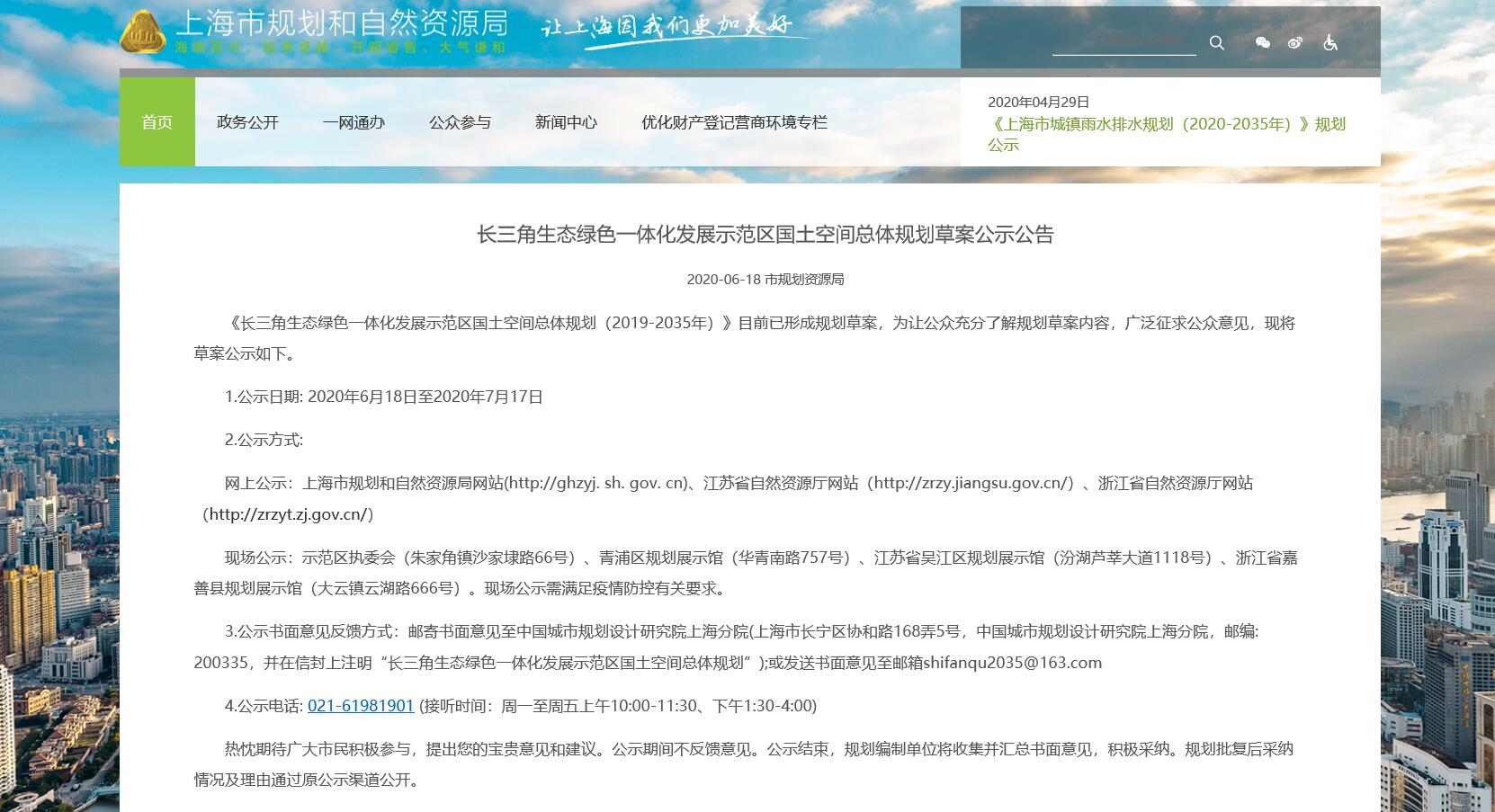The width and height of the screenshot is (1495, 812).
Task: Click the golden bureau logo emblem
Action: 144,31
